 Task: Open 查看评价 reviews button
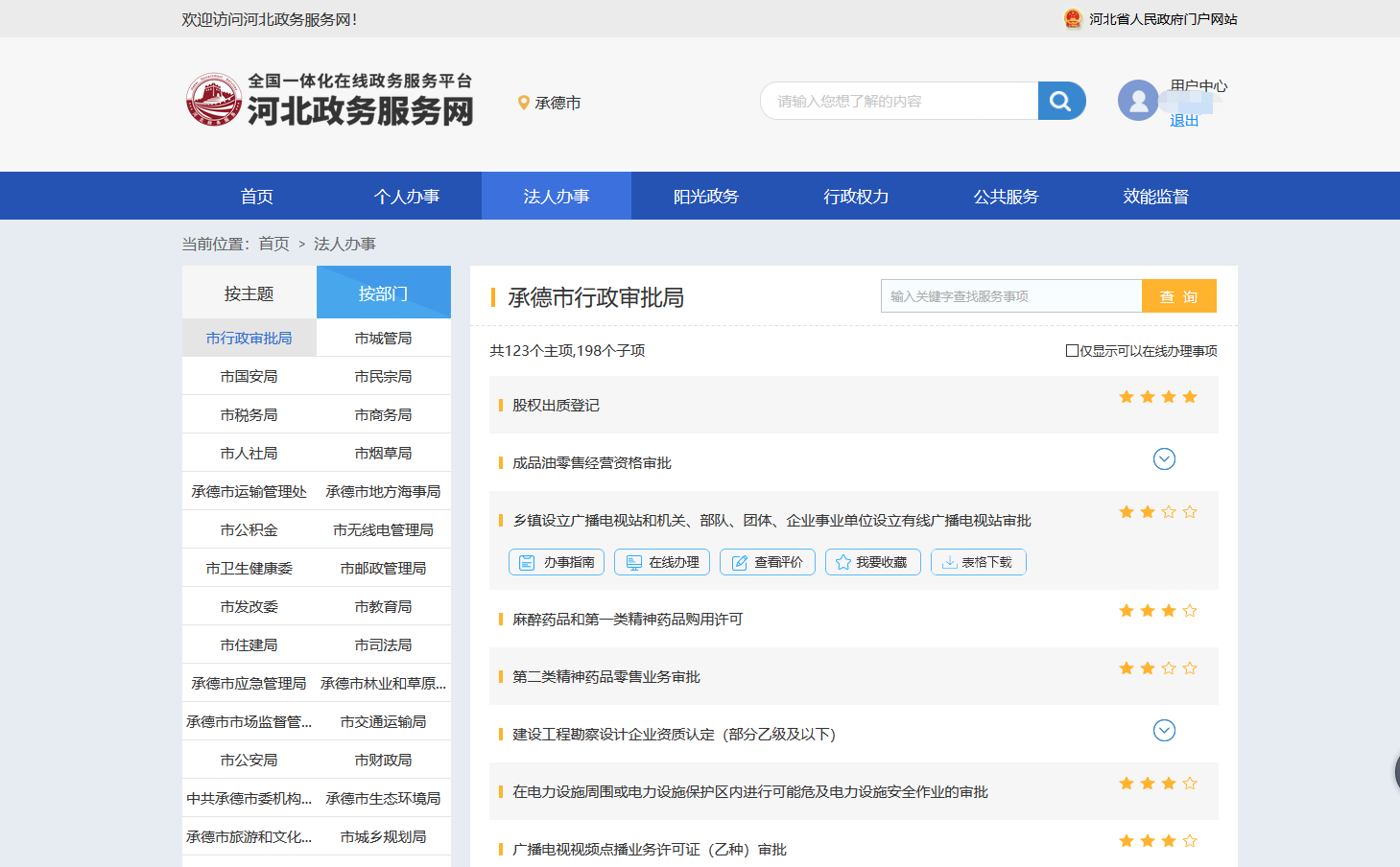click(x=768, y=562)
